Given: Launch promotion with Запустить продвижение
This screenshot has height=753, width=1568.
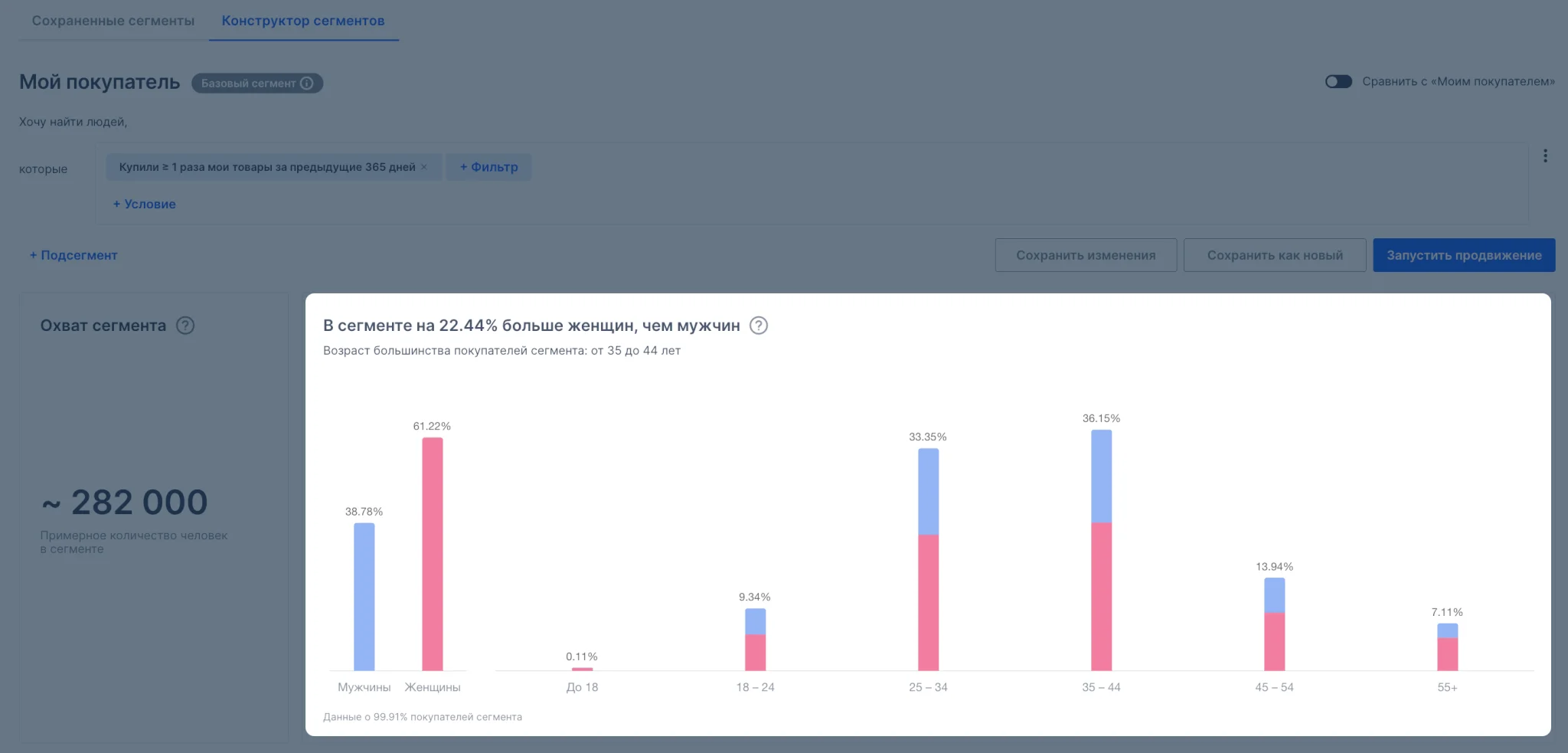Looking at the screenshot, I should point(1464,255).
